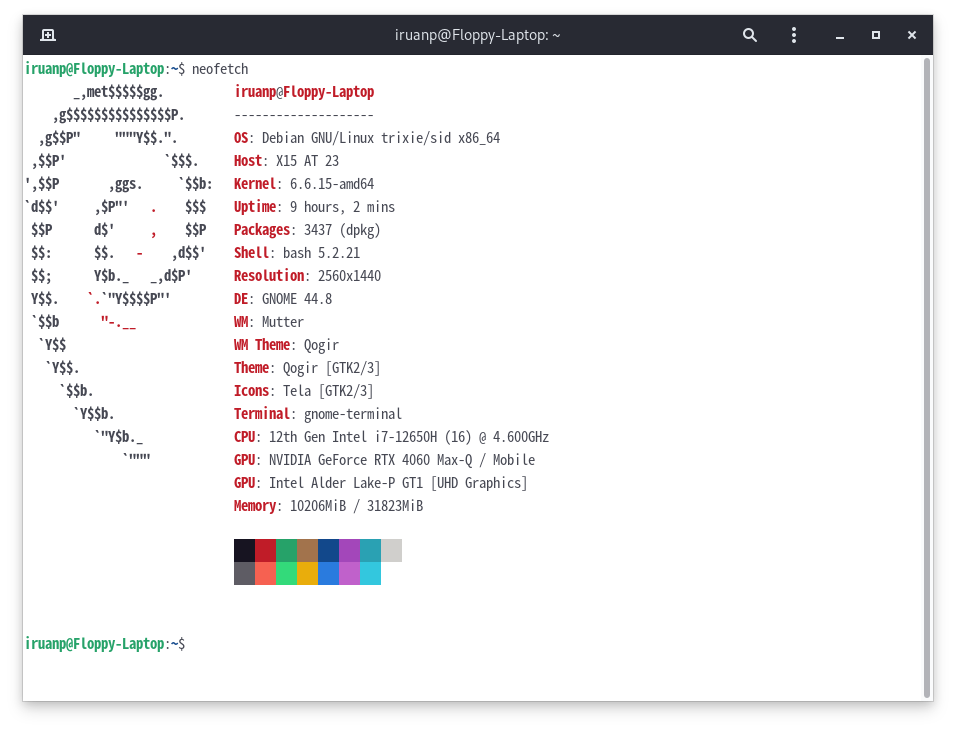This screenshot has width=956, height=732.
Task: Click the Host value X15 AT 23
Action: pos(307,161)
